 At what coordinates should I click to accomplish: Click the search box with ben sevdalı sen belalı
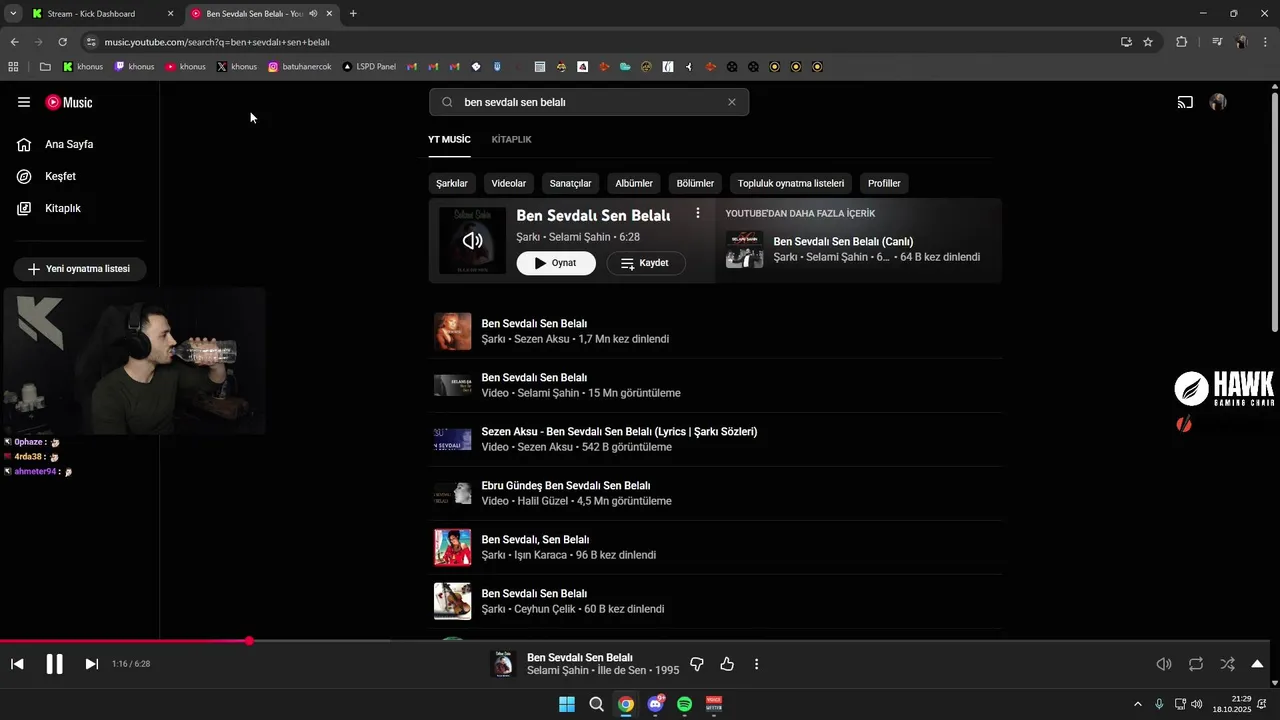point(589,102)
